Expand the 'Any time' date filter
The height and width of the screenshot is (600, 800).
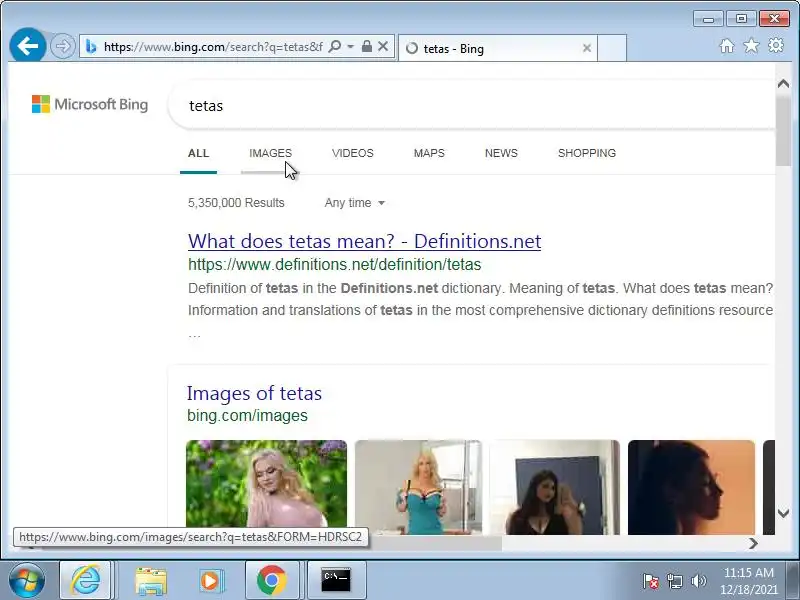pyautogui.click(x=355, y=203)
